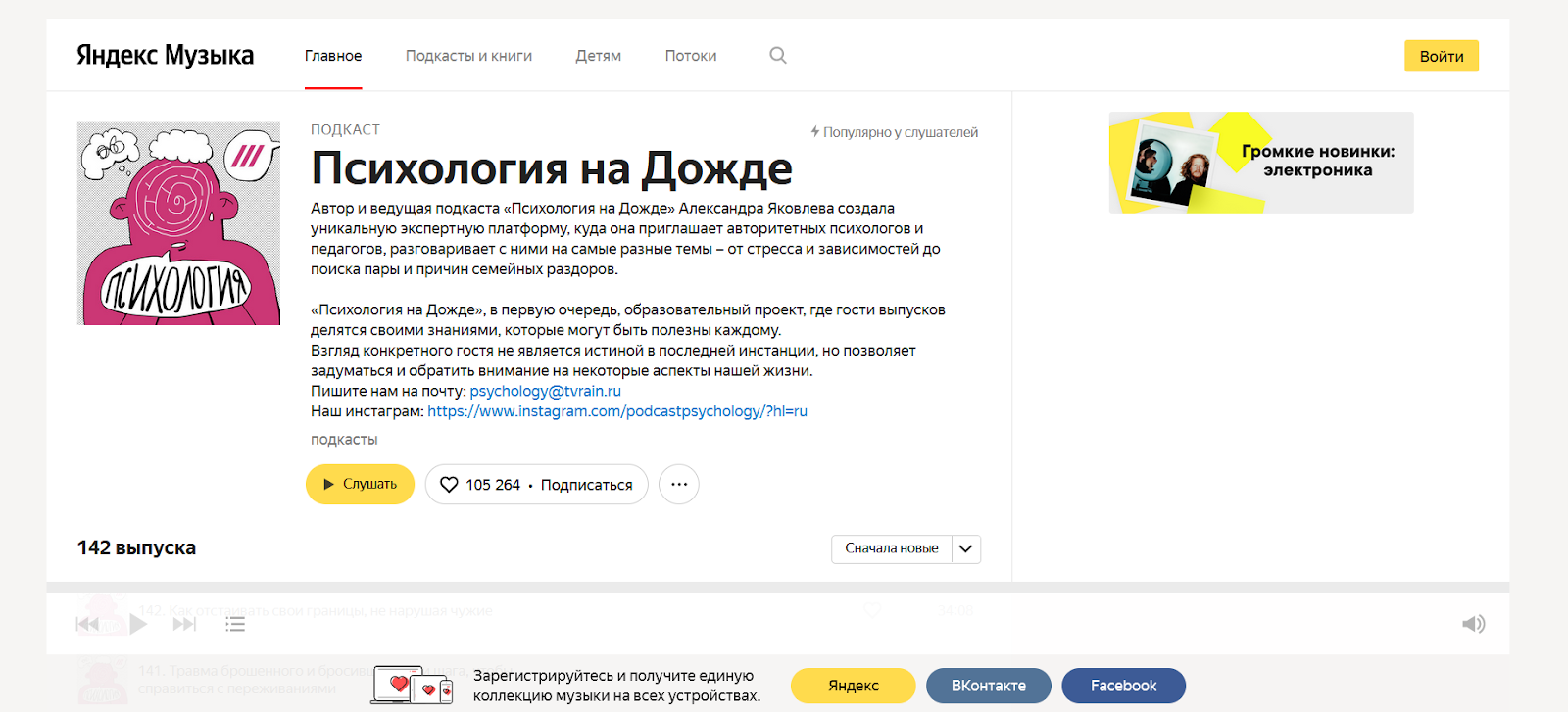The image size is (1568, 712).
Task: Register via the Яндекс button
Action: click(853, 686)
